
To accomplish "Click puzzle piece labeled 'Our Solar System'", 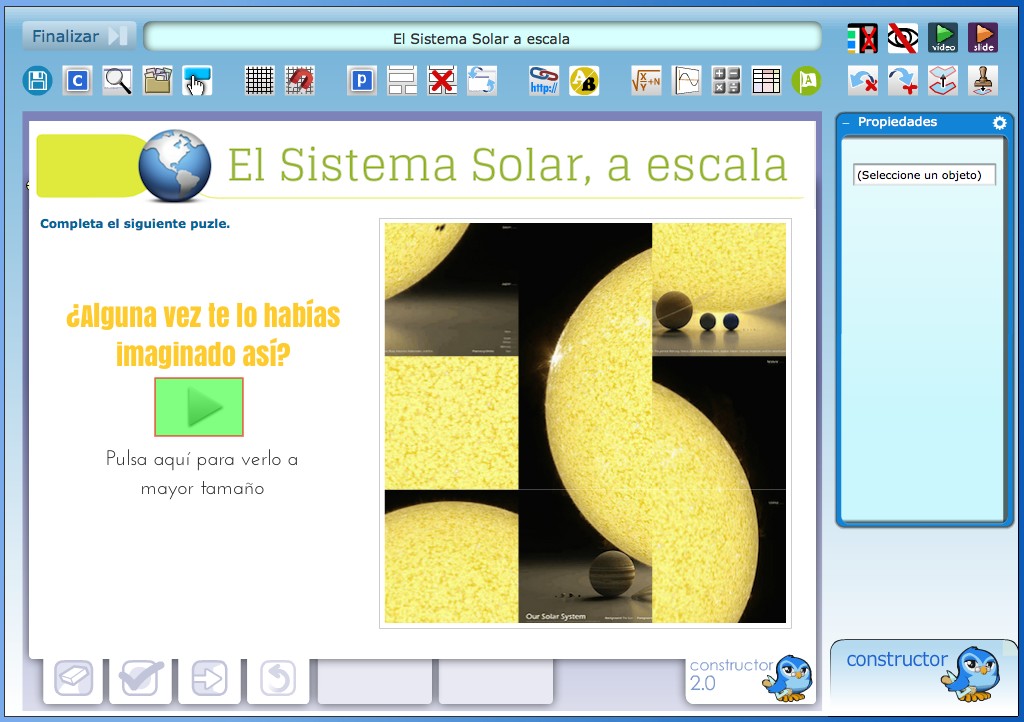I will click(585, 556).
